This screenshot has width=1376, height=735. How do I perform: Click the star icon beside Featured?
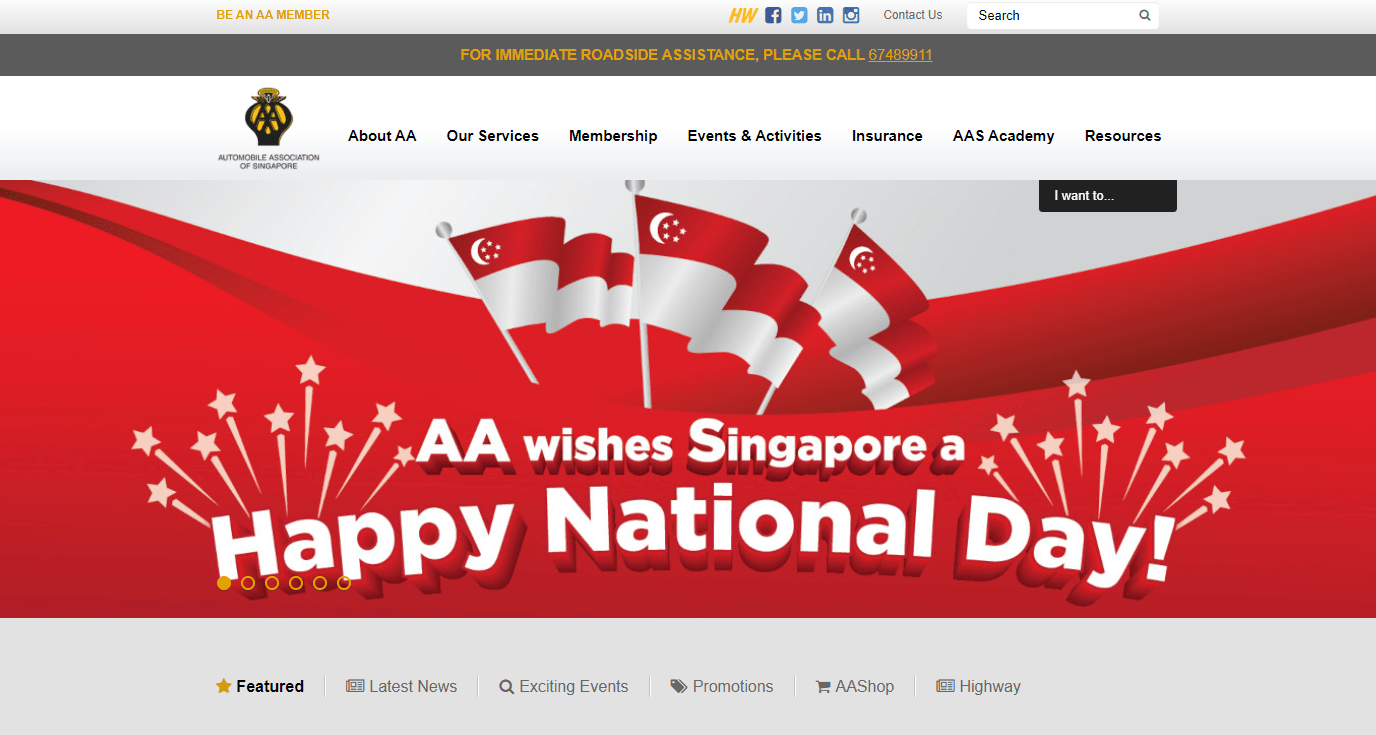224,686
